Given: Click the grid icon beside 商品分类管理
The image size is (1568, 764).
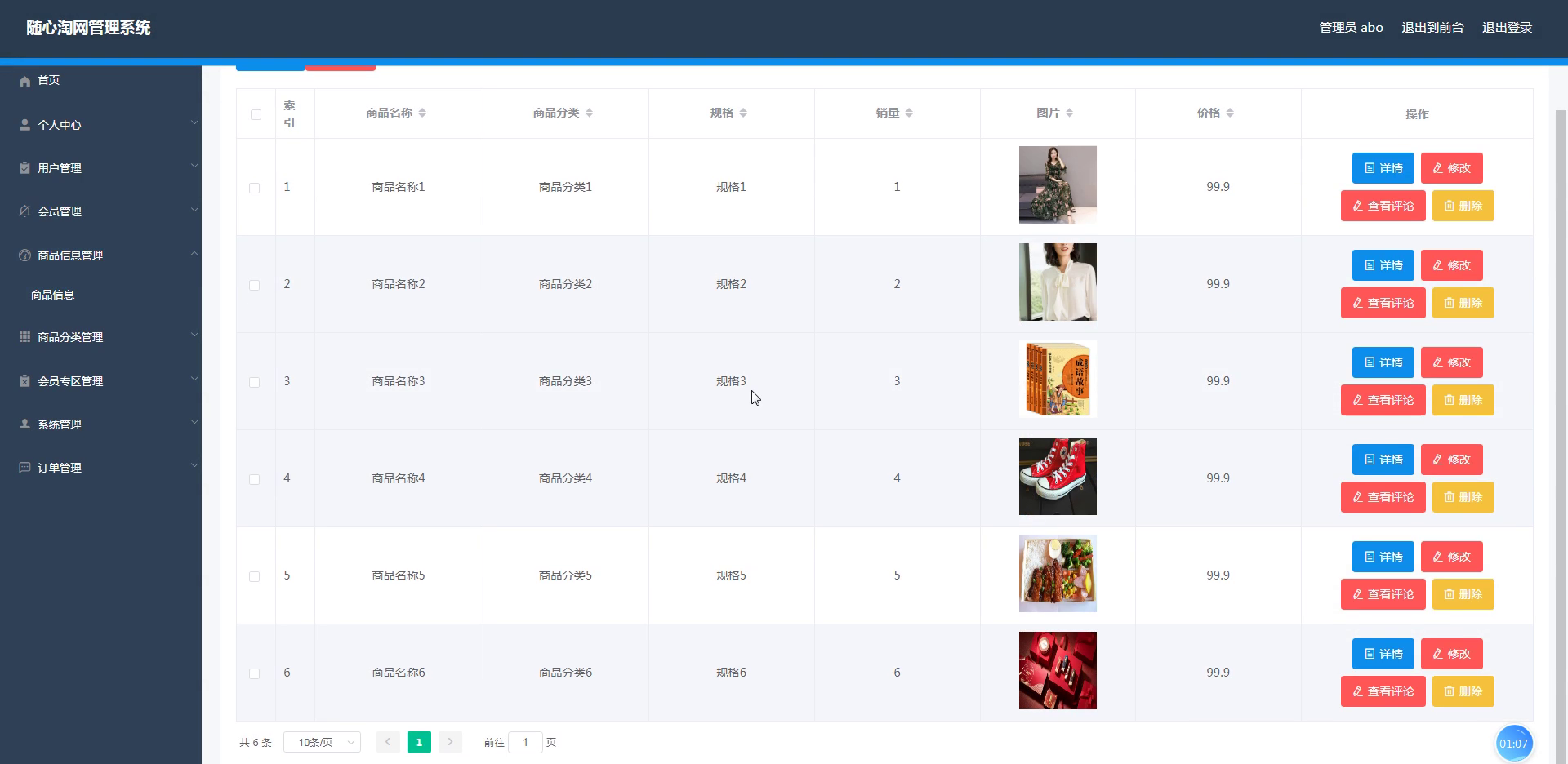Looking at the screenshot, I should (24, 337).
